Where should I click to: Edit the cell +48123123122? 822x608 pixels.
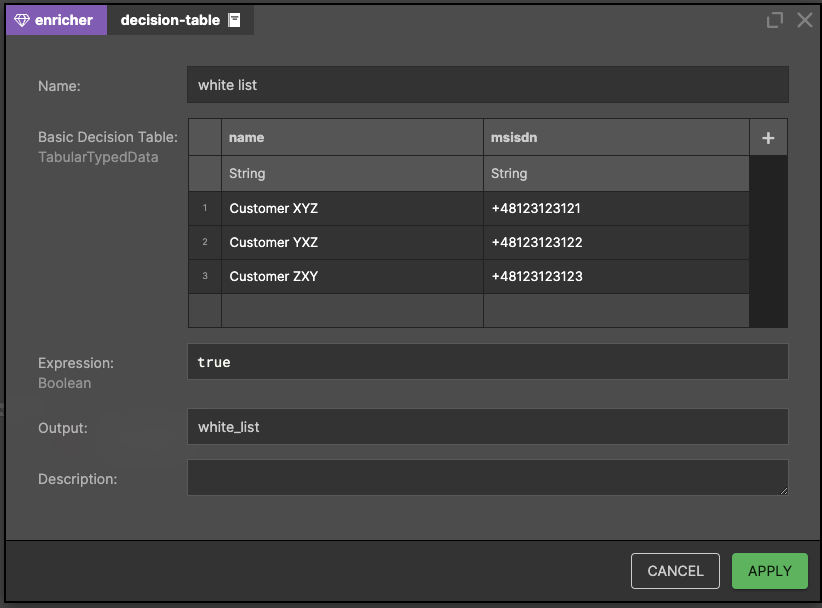[x=616, y=243]
